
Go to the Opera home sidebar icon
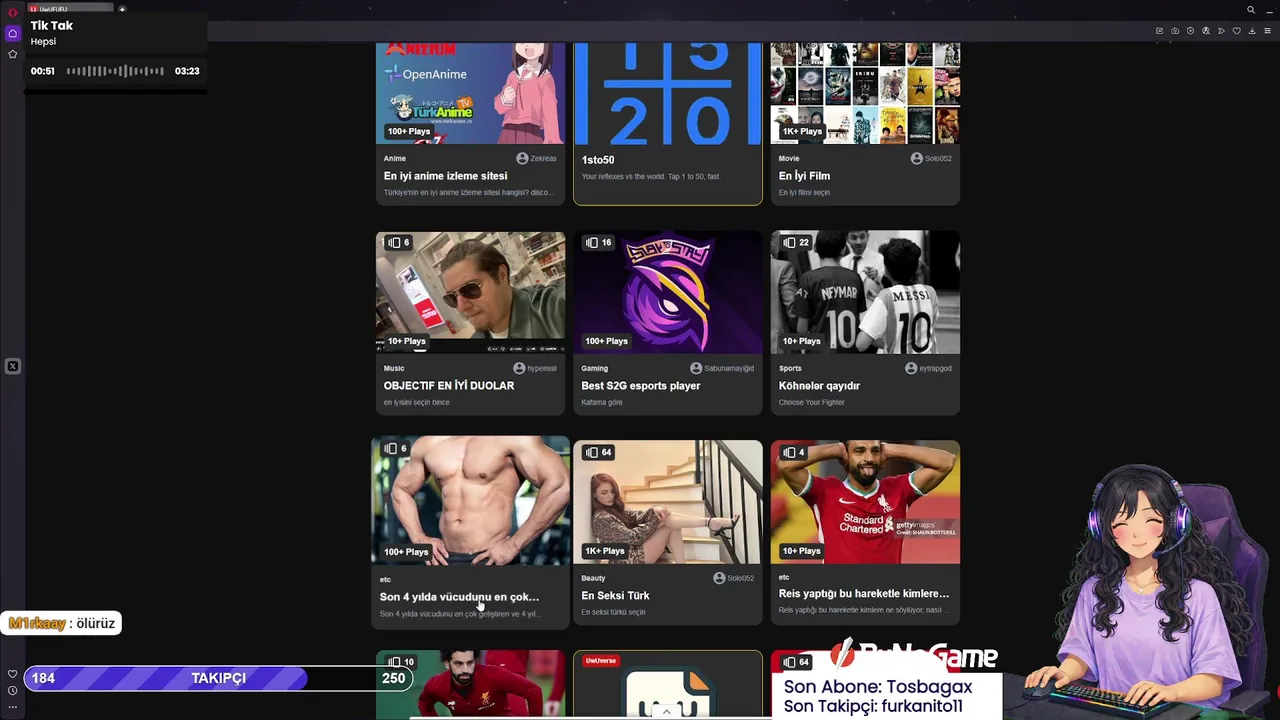pyautogui.click(x=12, y=33)
